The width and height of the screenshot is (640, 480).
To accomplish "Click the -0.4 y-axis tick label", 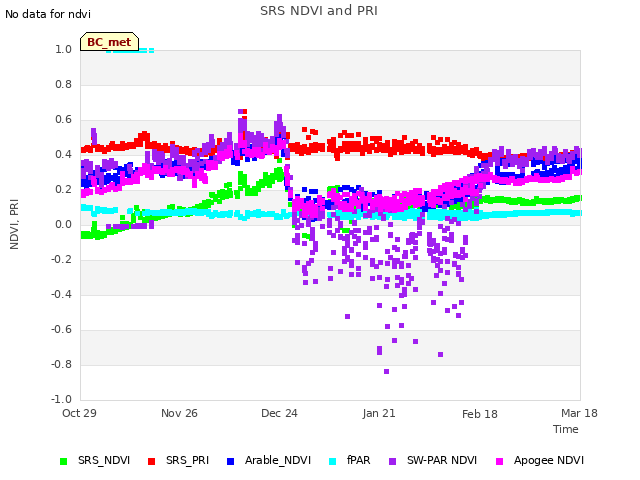I will pos(61,294).
